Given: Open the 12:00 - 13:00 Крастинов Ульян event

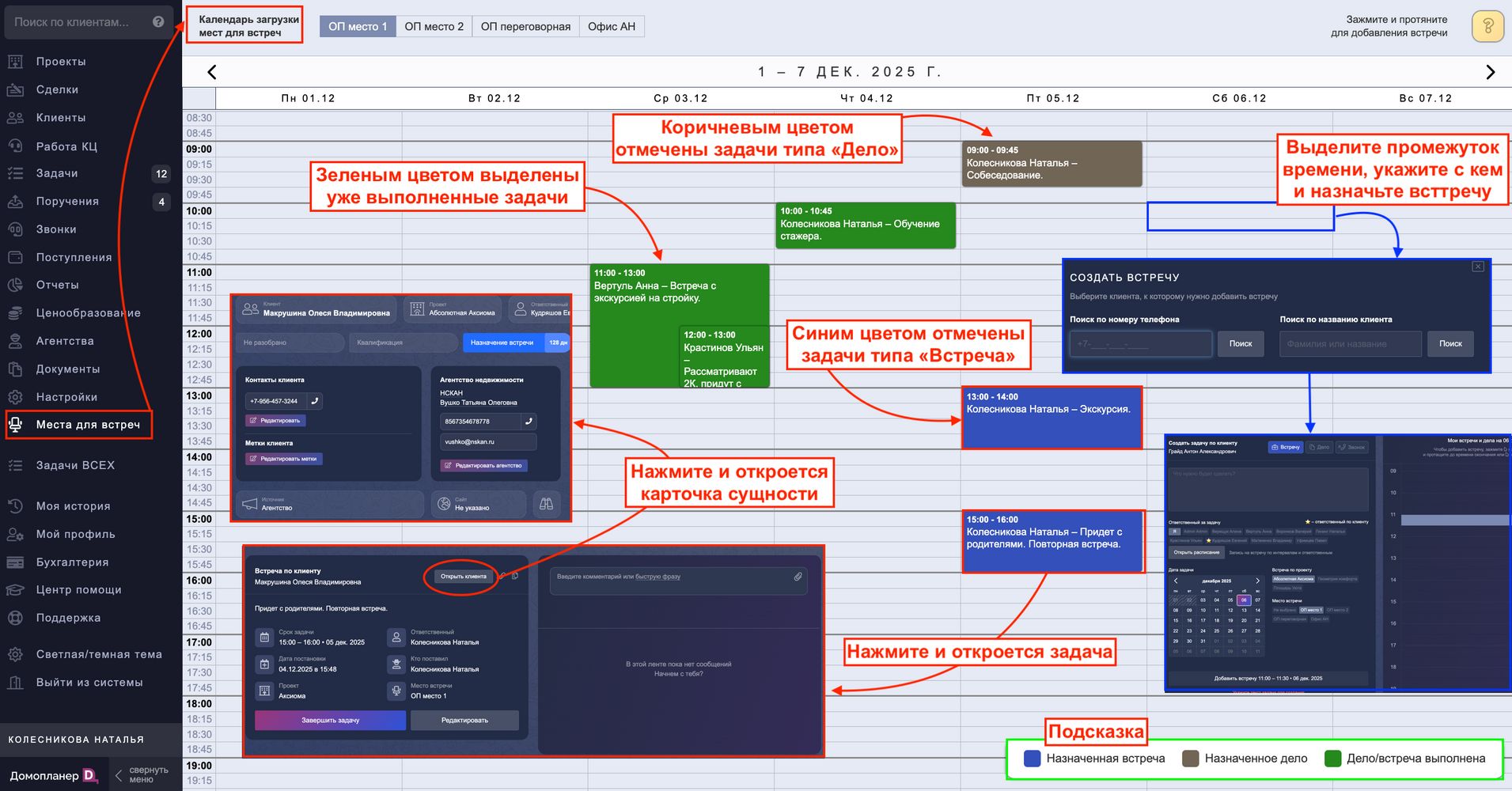Looking at the screenshot, I should [x=724, y=357].
